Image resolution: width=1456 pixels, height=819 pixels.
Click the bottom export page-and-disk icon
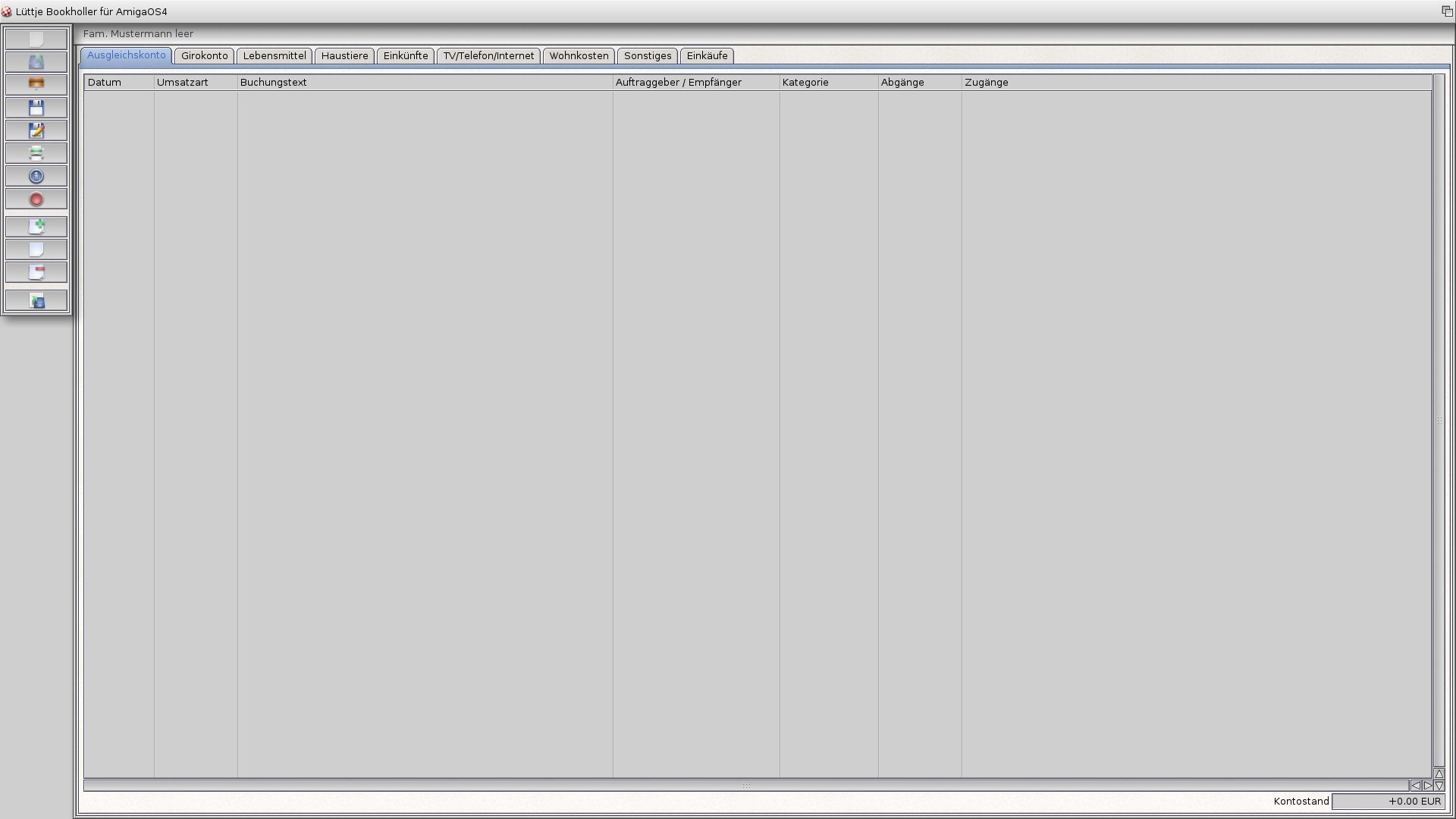pos(36,301)
